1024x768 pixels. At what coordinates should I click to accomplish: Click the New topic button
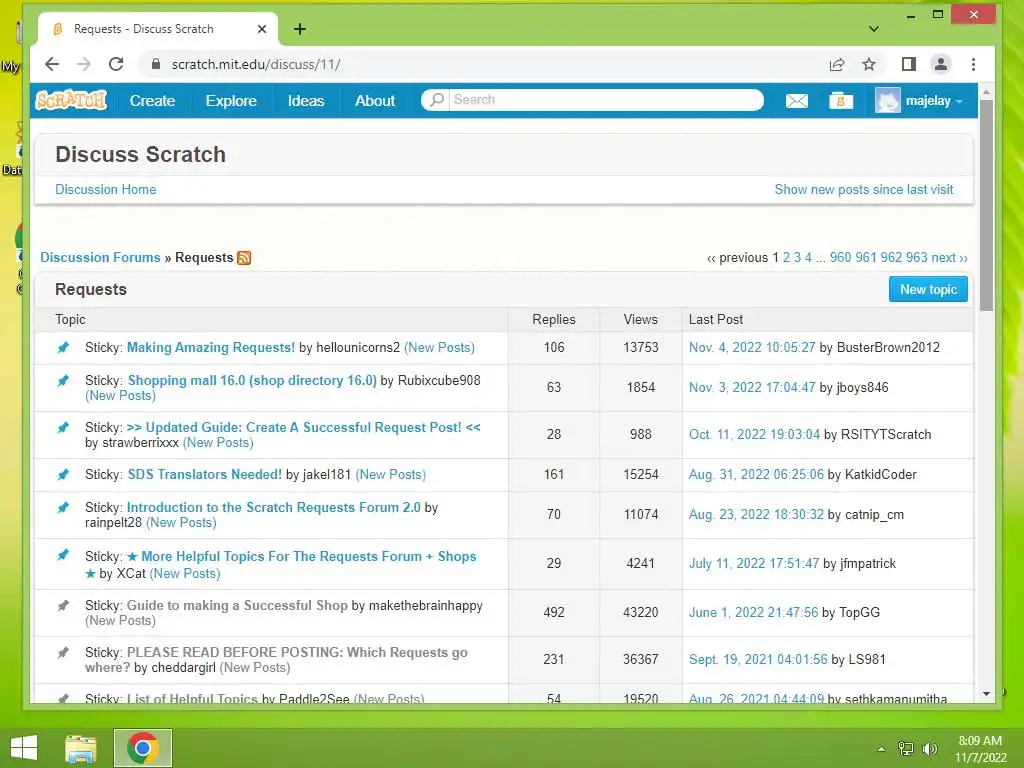pos(928,289)
